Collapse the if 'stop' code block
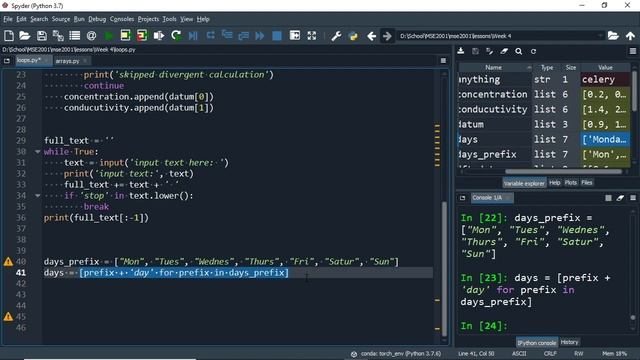This screenshot has width=640, height=360. tap(37, 196)
